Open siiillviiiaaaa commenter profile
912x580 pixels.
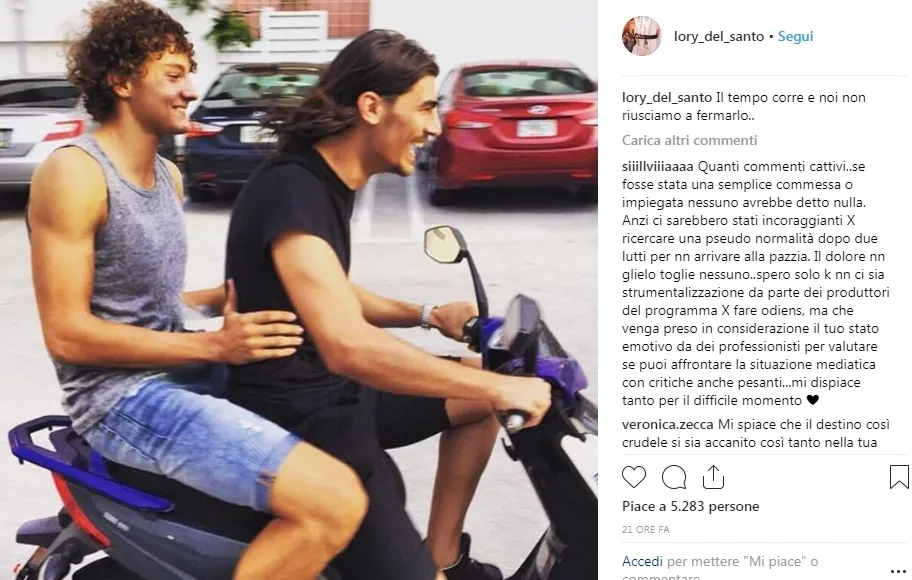tap(657, 166)
